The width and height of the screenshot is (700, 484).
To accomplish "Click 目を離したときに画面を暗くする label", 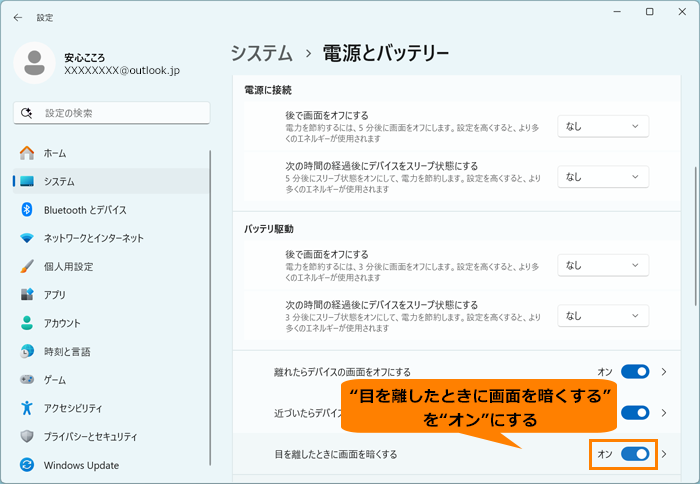I will (336, 455).
